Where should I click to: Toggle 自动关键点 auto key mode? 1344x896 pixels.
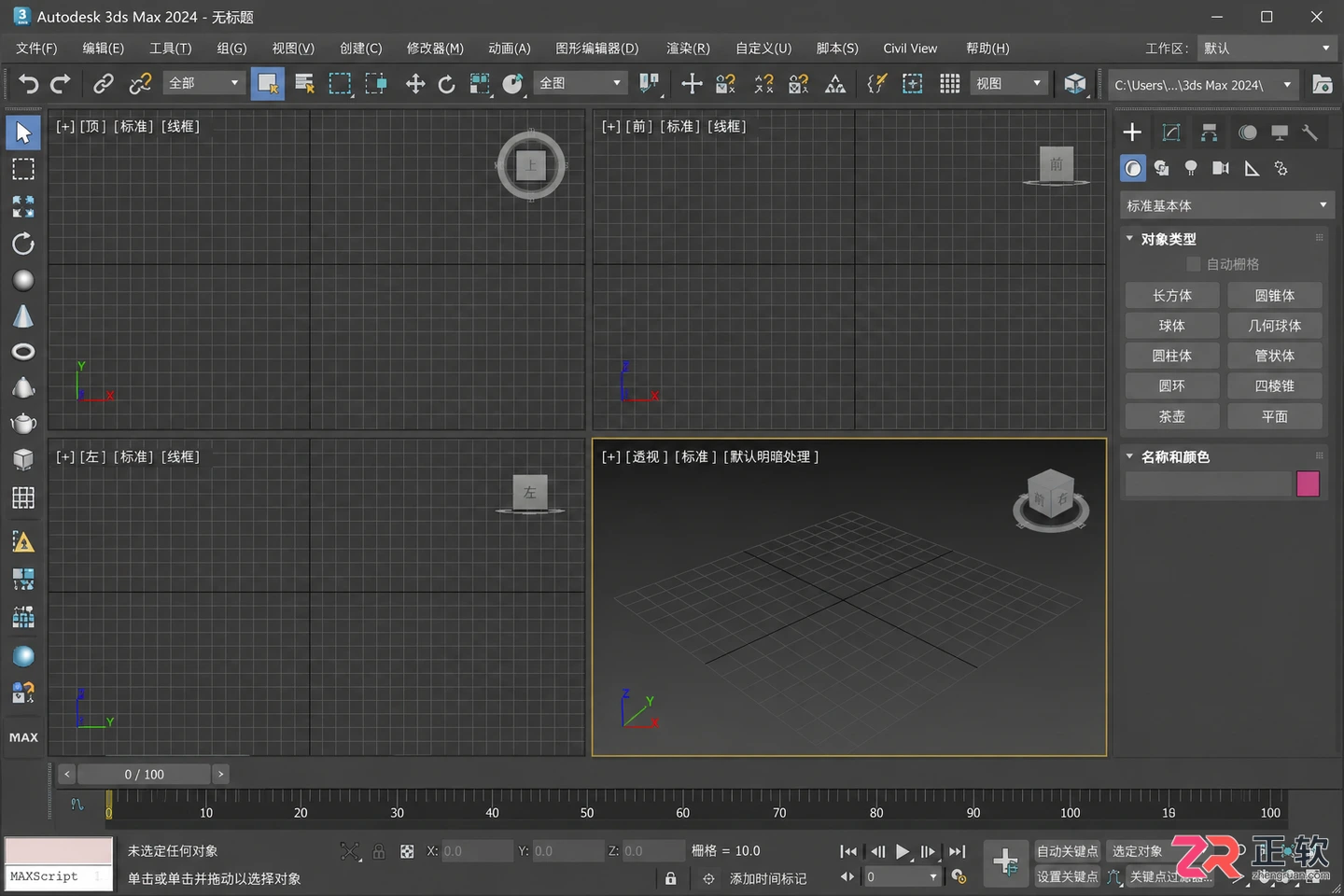coord(1067,851)
